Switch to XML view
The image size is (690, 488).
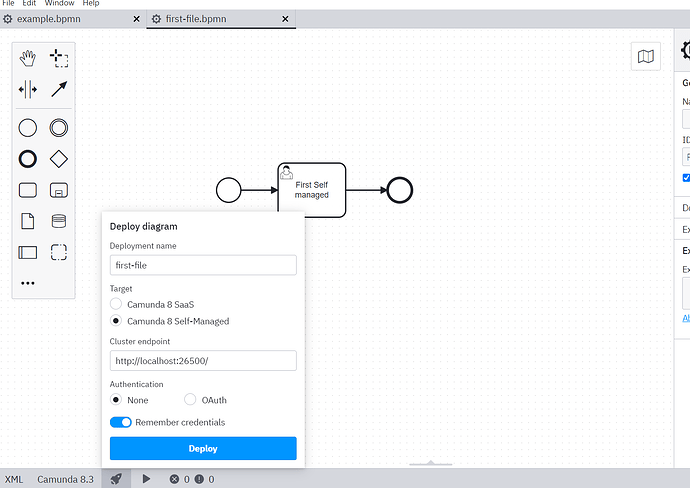click(x=14, y=479)
